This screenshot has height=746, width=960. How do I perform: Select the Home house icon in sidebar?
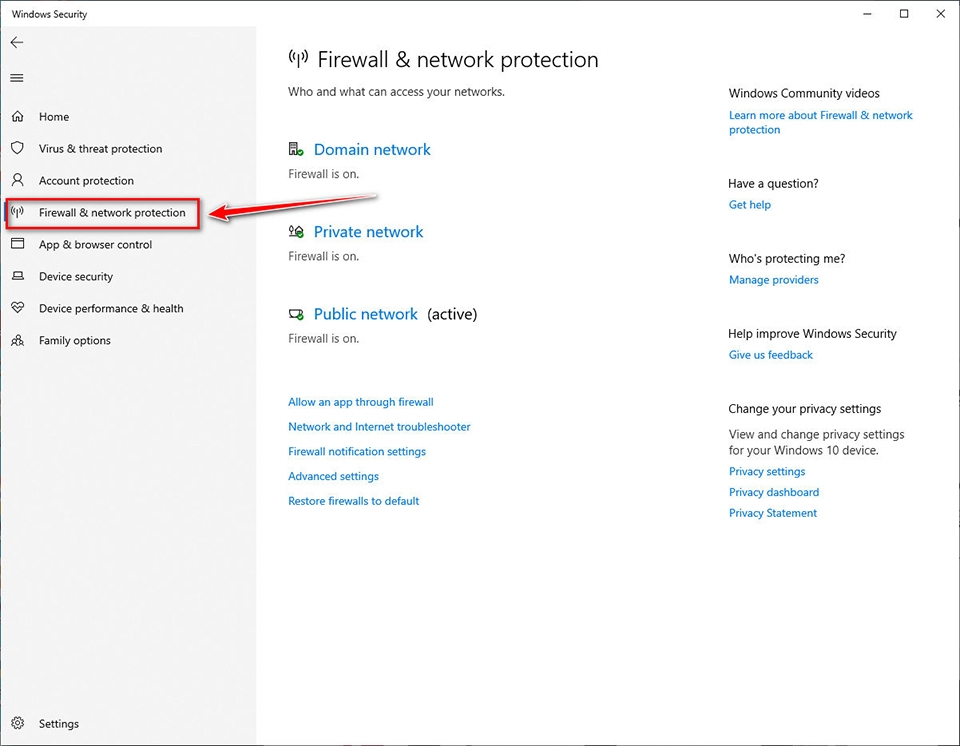click(18, 116)
